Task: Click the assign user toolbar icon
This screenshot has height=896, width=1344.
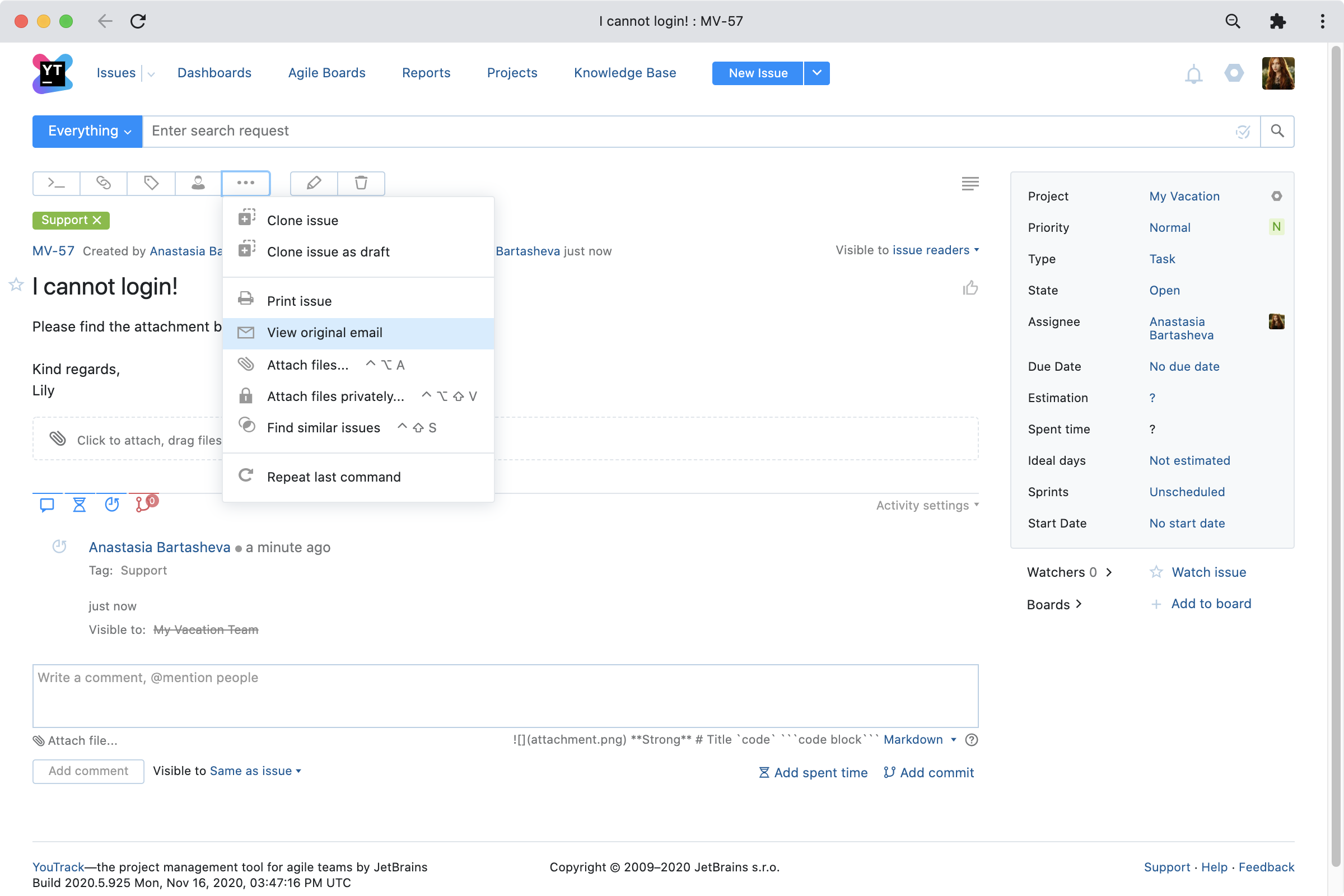Action: pos(198,183)
